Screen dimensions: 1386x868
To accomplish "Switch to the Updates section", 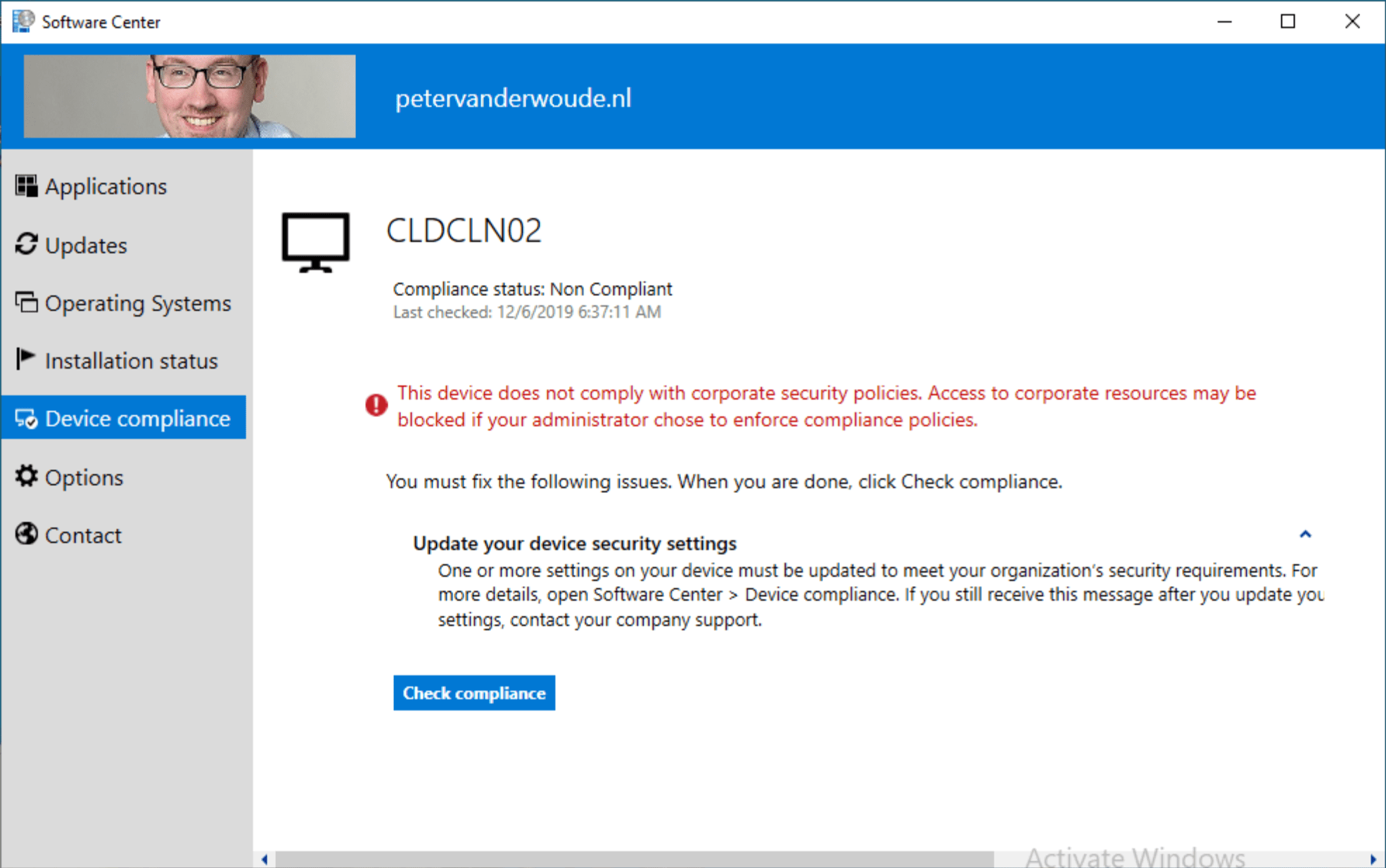I will (85, 245).
